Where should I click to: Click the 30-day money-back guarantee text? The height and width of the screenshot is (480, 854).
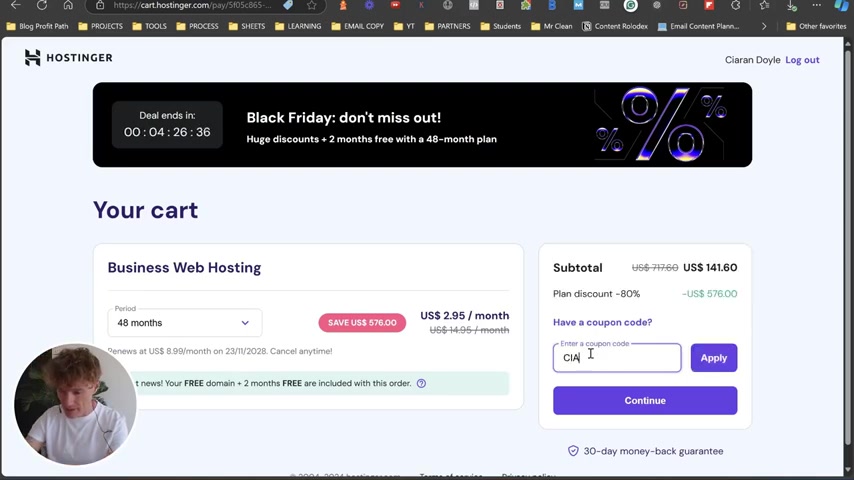click(x=654, y=451)
